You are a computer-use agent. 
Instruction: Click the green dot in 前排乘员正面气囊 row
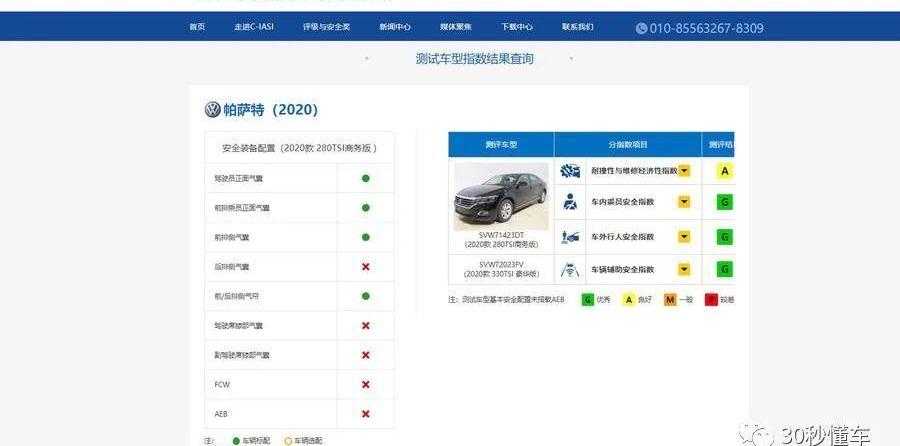click(366, 208)
